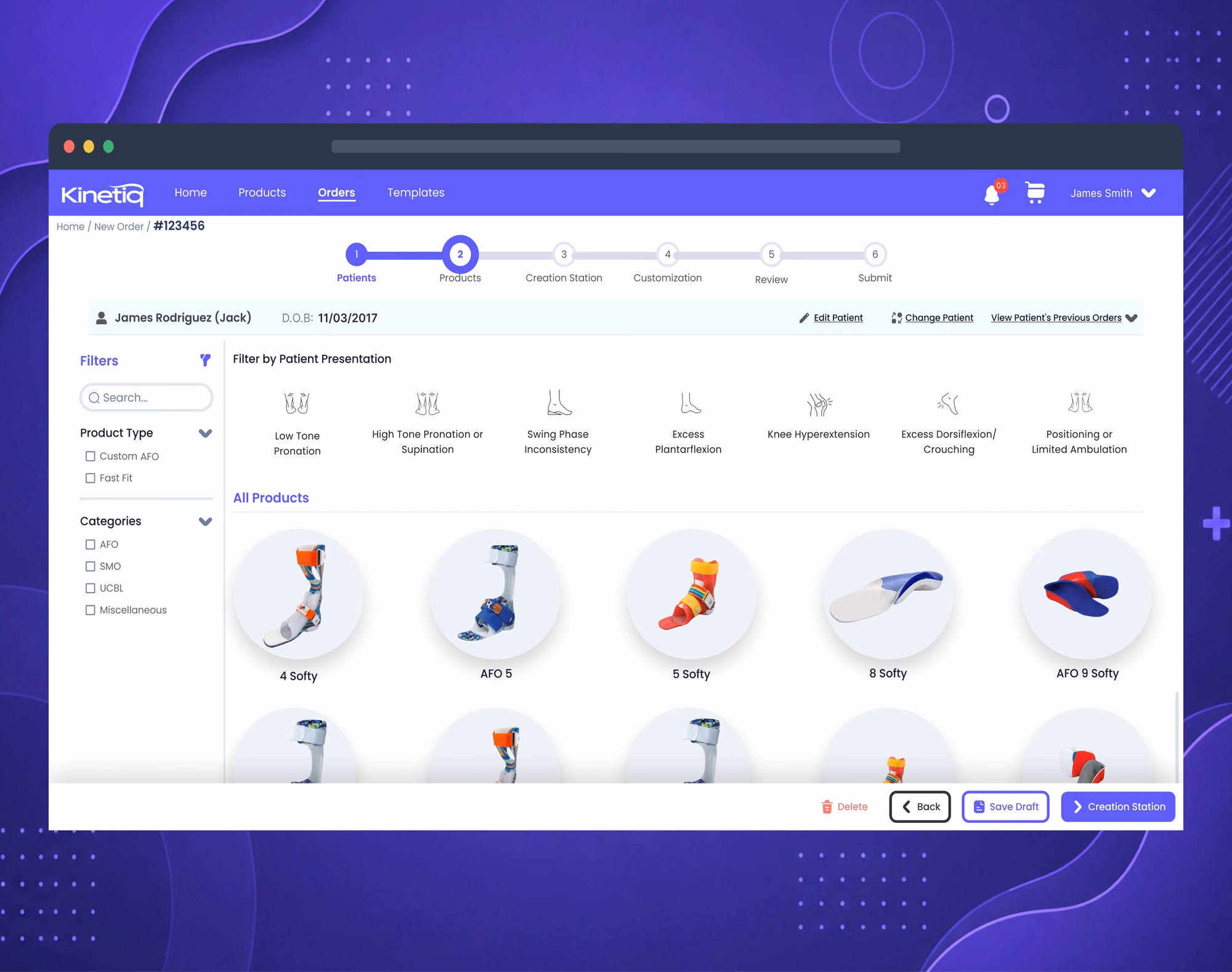The width and height of the screenshot is (1232, 972).
Task: Check the AFO category checkbox
Action: [91, 545]
